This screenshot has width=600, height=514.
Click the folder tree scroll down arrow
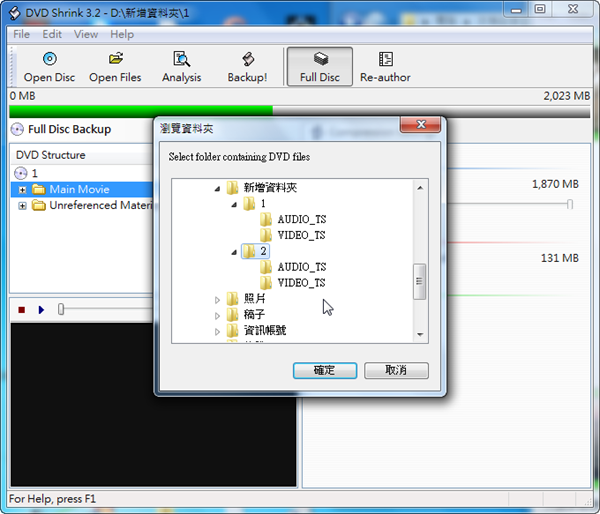click(x=420, y=335)
